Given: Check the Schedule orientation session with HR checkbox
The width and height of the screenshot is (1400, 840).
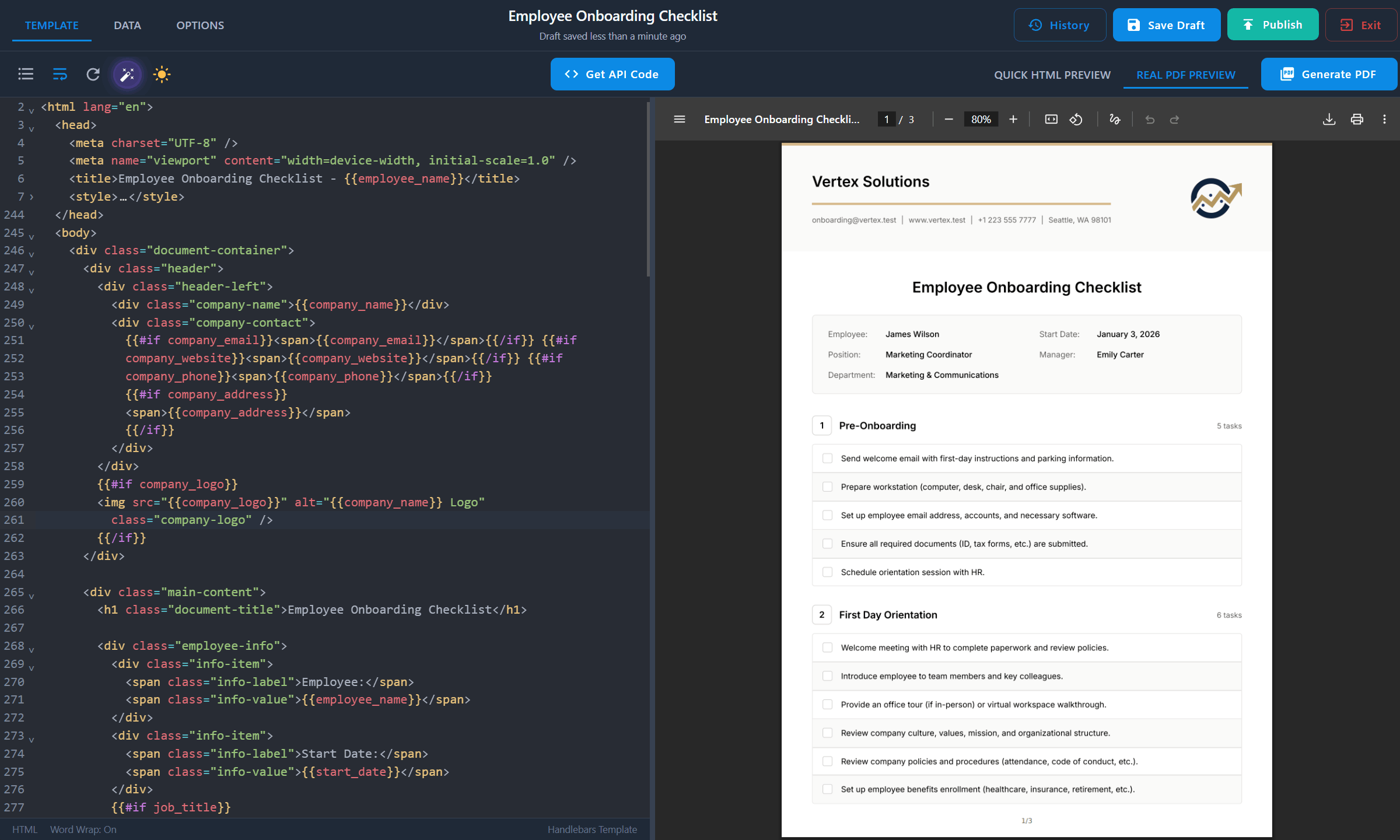Looking at the screenshot, I should point(827,572).
